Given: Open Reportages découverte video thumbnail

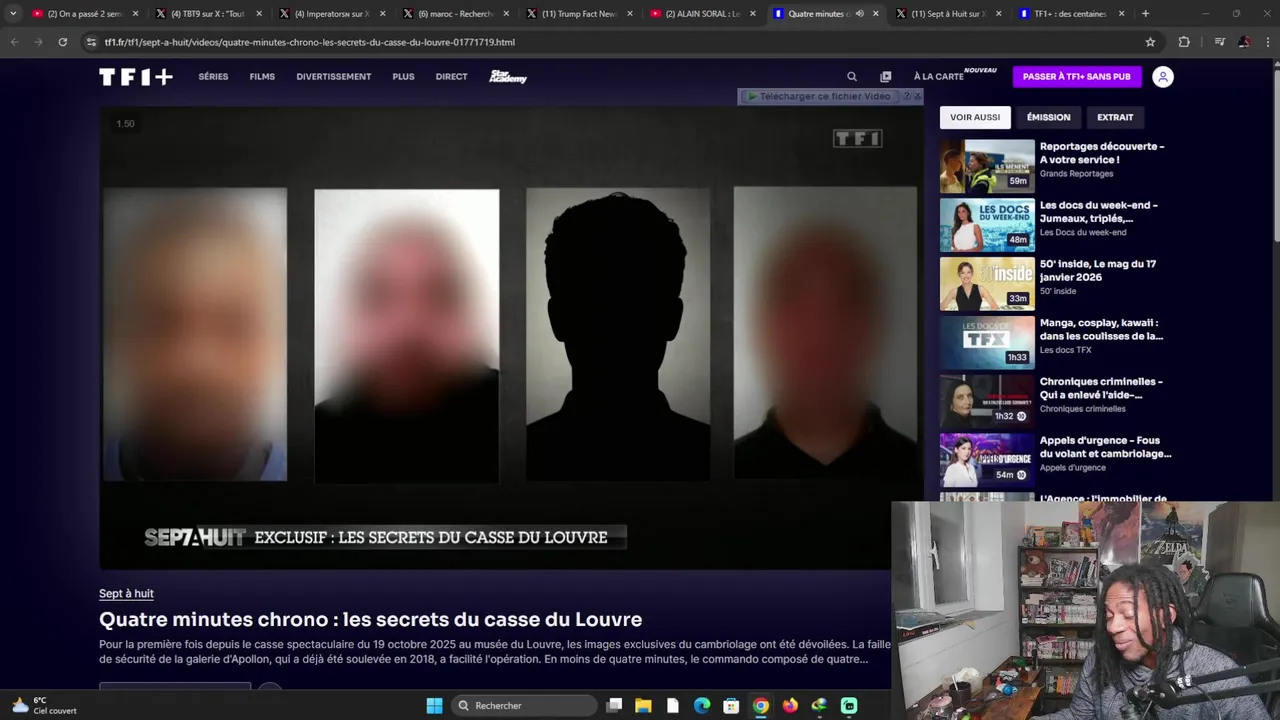Looking at the screenshot, I should [987, 166].
